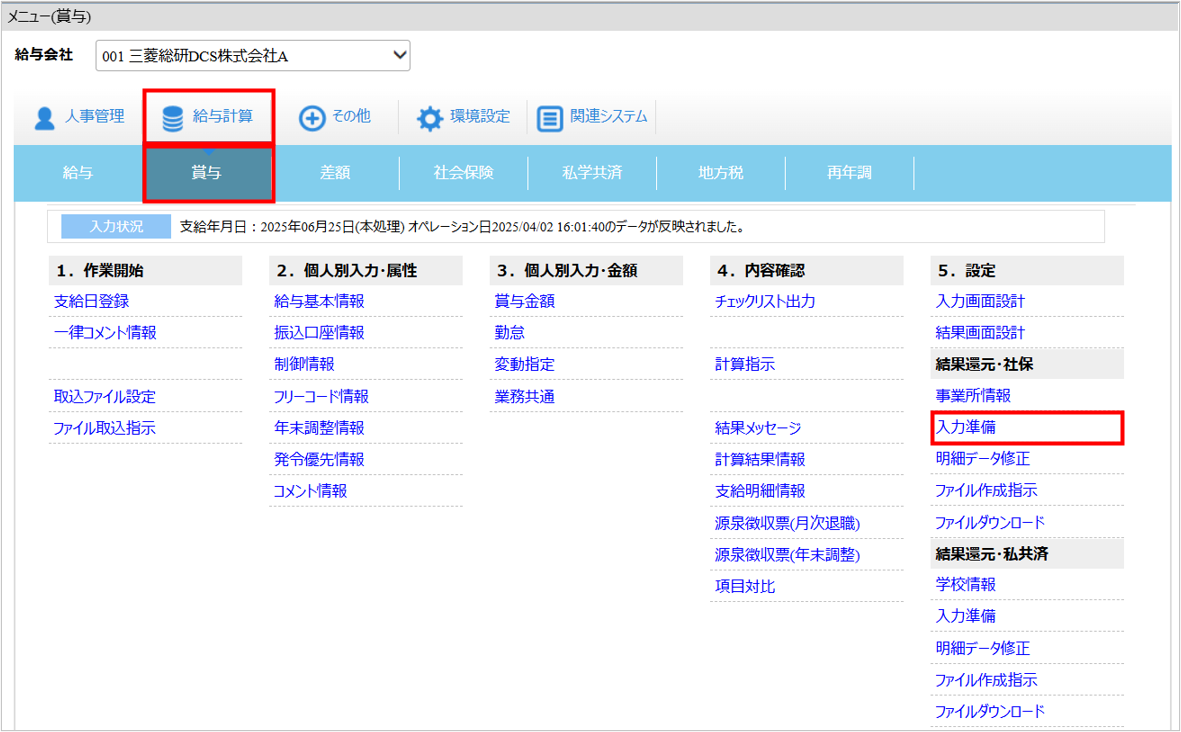Open the 計算指示 link
This screenshot has width=1181, height=732.
(x=745, y=364)
